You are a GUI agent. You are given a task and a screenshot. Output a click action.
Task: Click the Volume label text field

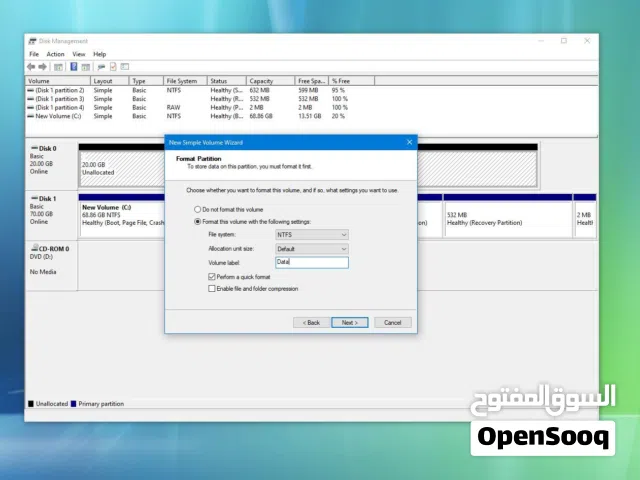point(312,262)
